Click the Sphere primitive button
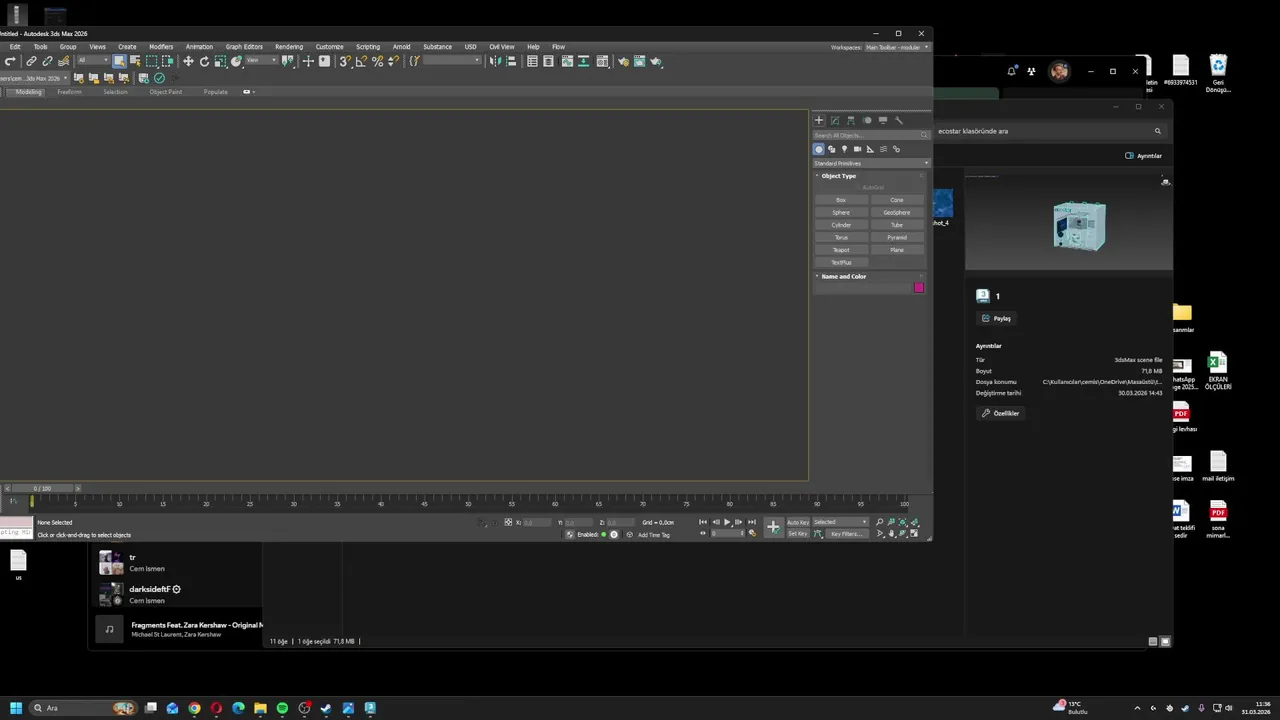The height and width of the screenshot is (720, 1280). point(841,212)
